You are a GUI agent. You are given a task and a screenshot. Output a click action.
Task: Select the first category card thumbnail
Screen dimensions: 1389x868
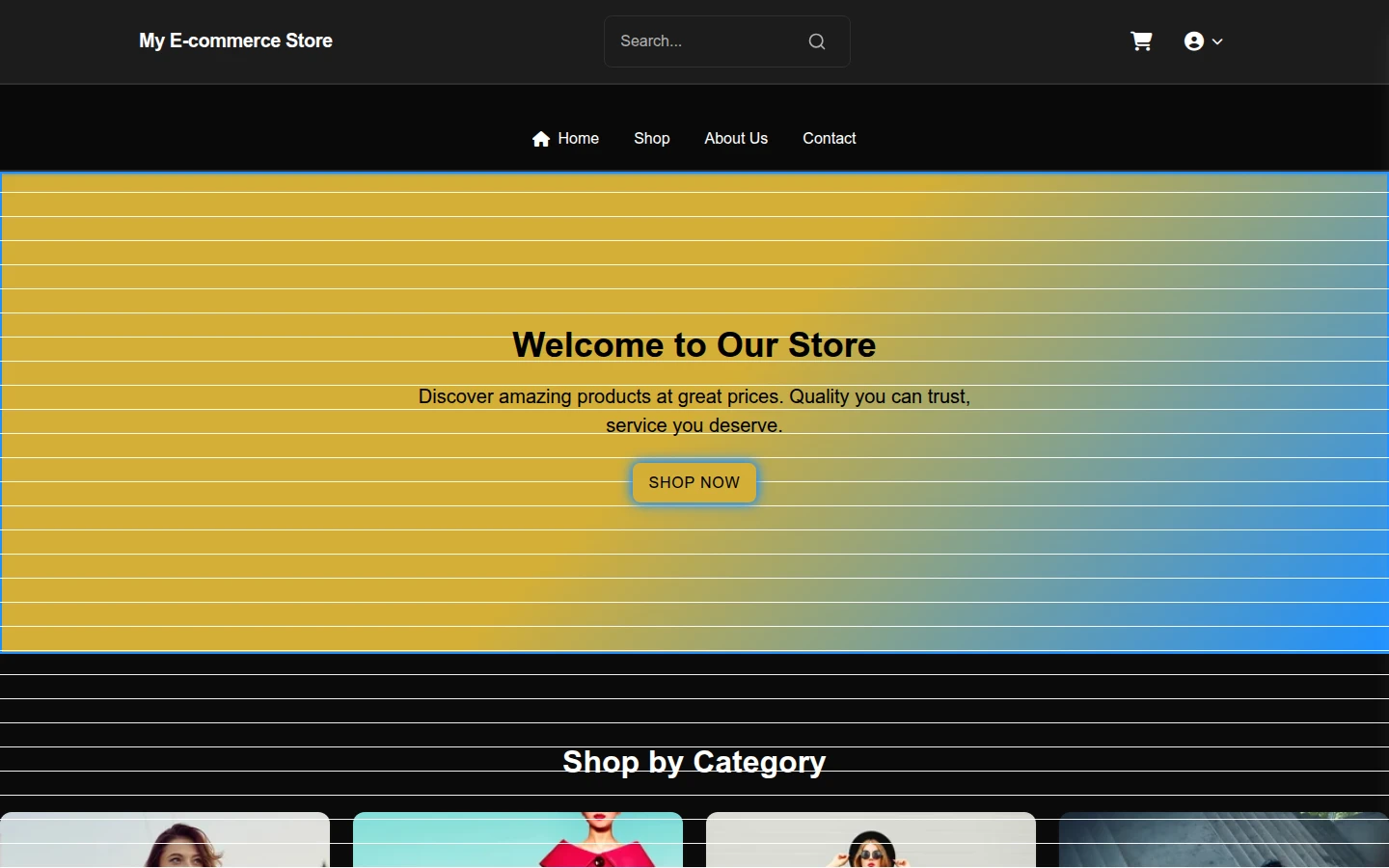[165, 840]
